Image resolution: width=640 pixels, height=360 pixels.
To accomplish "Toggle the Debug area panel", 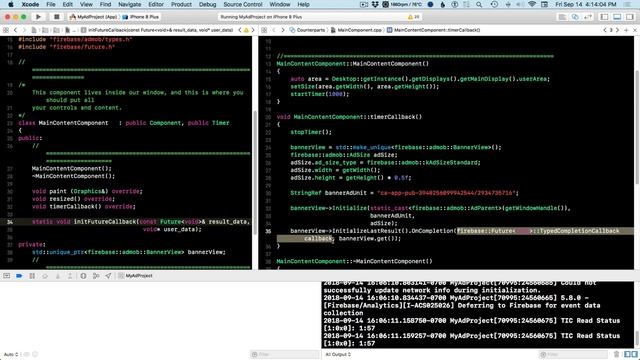I will pyautogui.click(x=617, y=17).
